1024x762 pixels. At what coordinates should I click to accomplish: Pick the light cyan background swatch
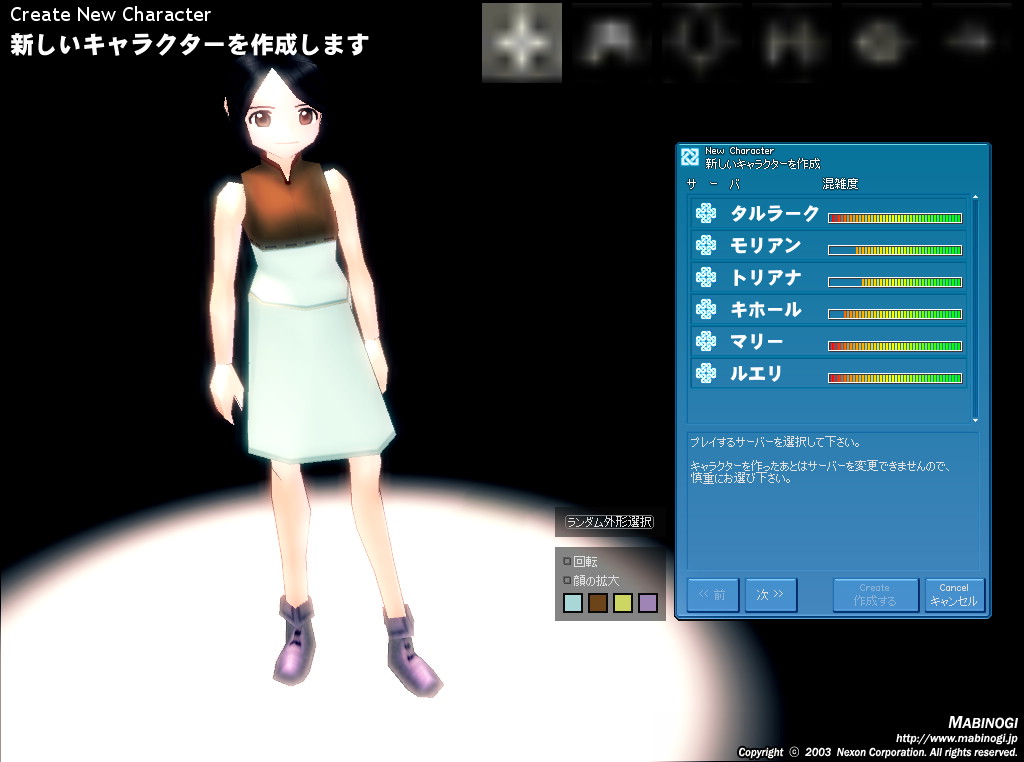[573, 603]
